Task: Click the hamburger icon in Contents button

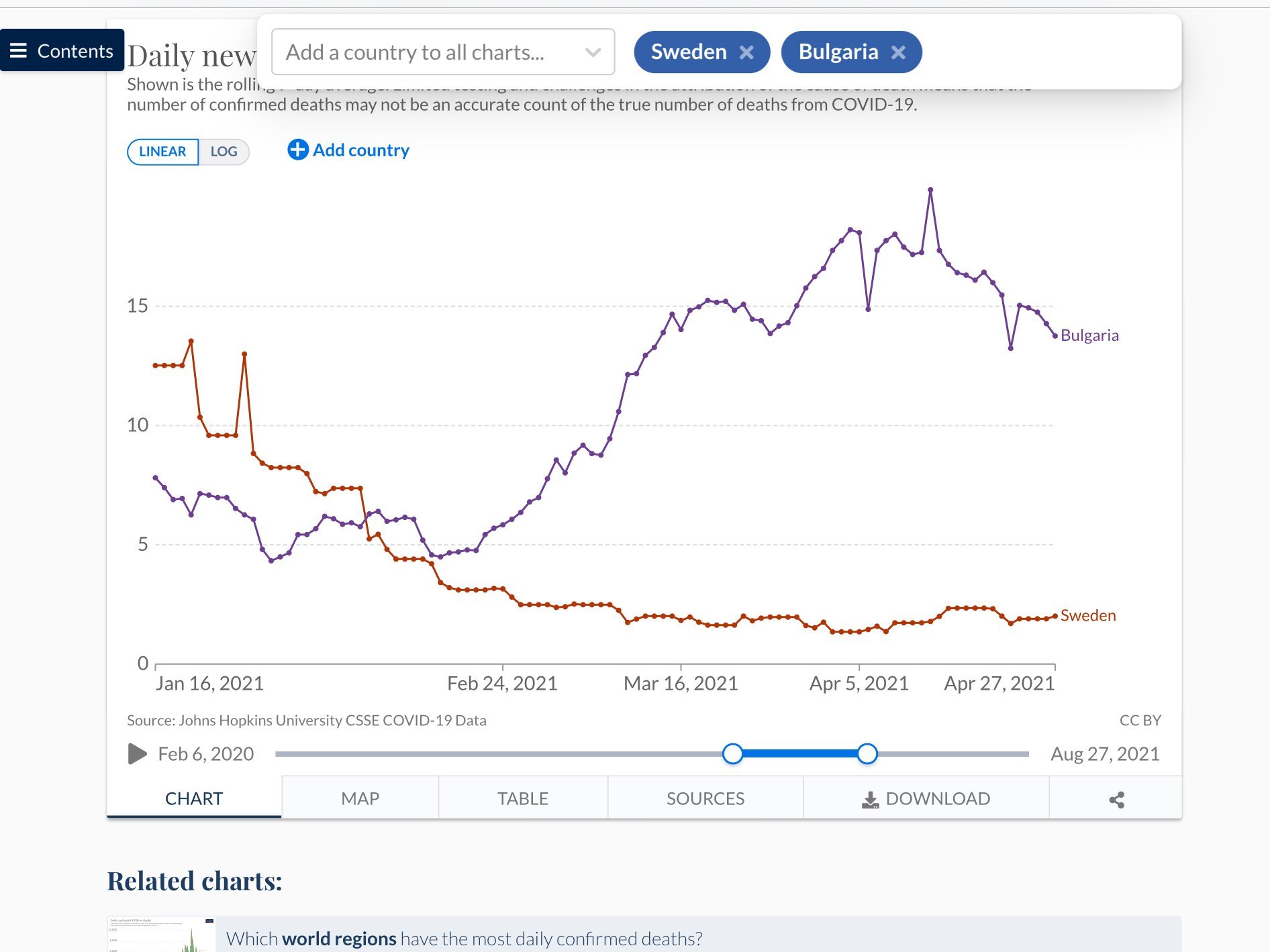Action: (x=18, y=50)
